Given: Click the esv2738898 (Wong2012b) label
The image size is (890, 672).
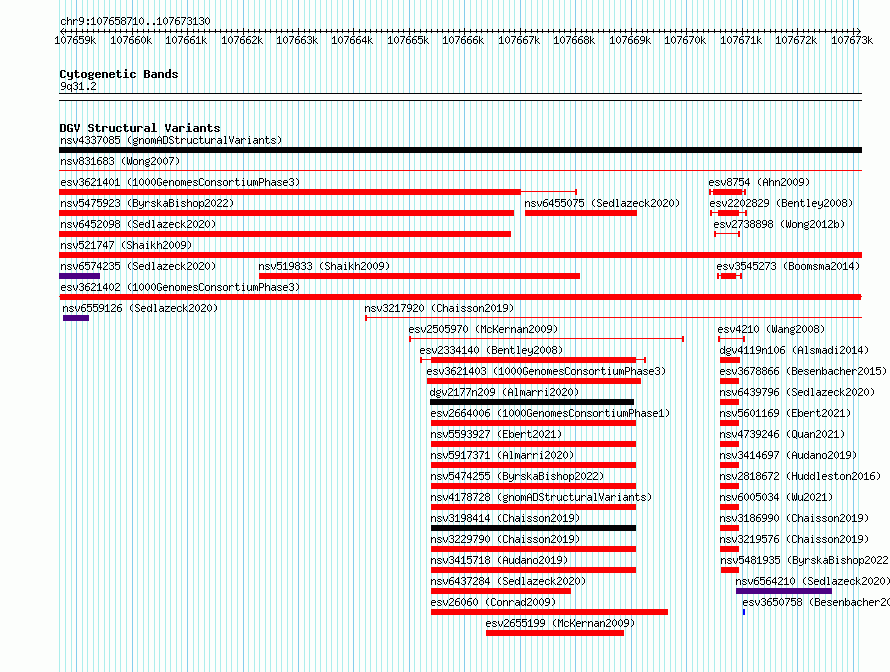Looking at the screenshot, I should pyautogui.click(x=779, y=224).
